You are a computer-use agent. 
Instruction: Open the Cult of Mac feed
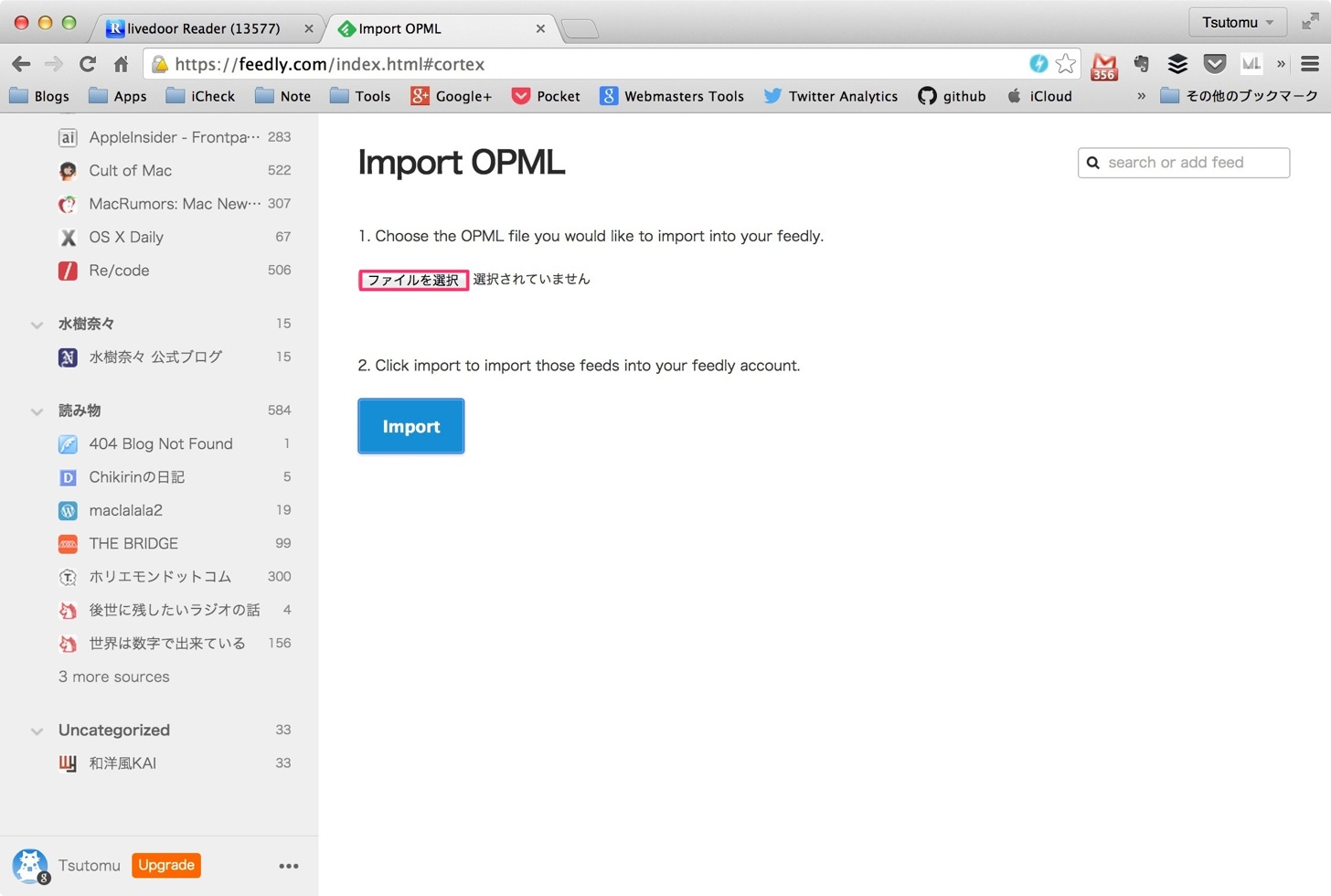(x=175, y=170)
